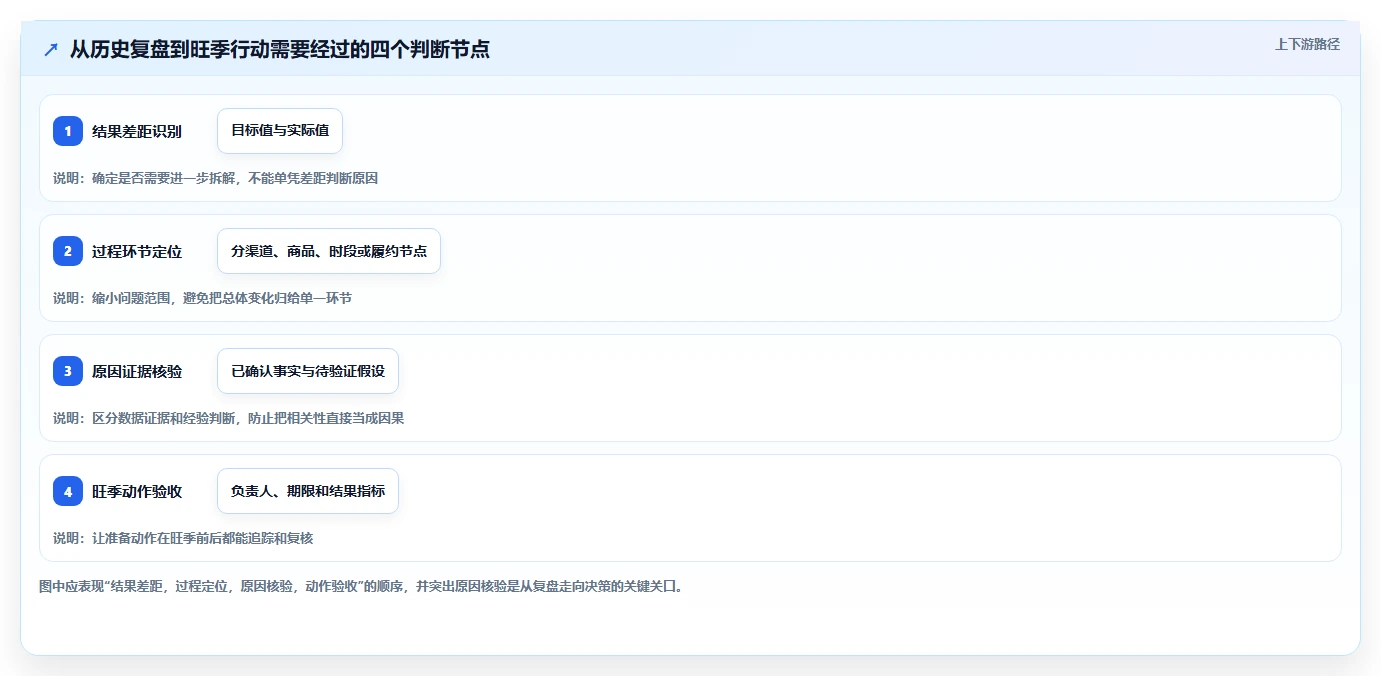Click the number 4 step badge
This screenshot has height=676, width=1381.
68,491
